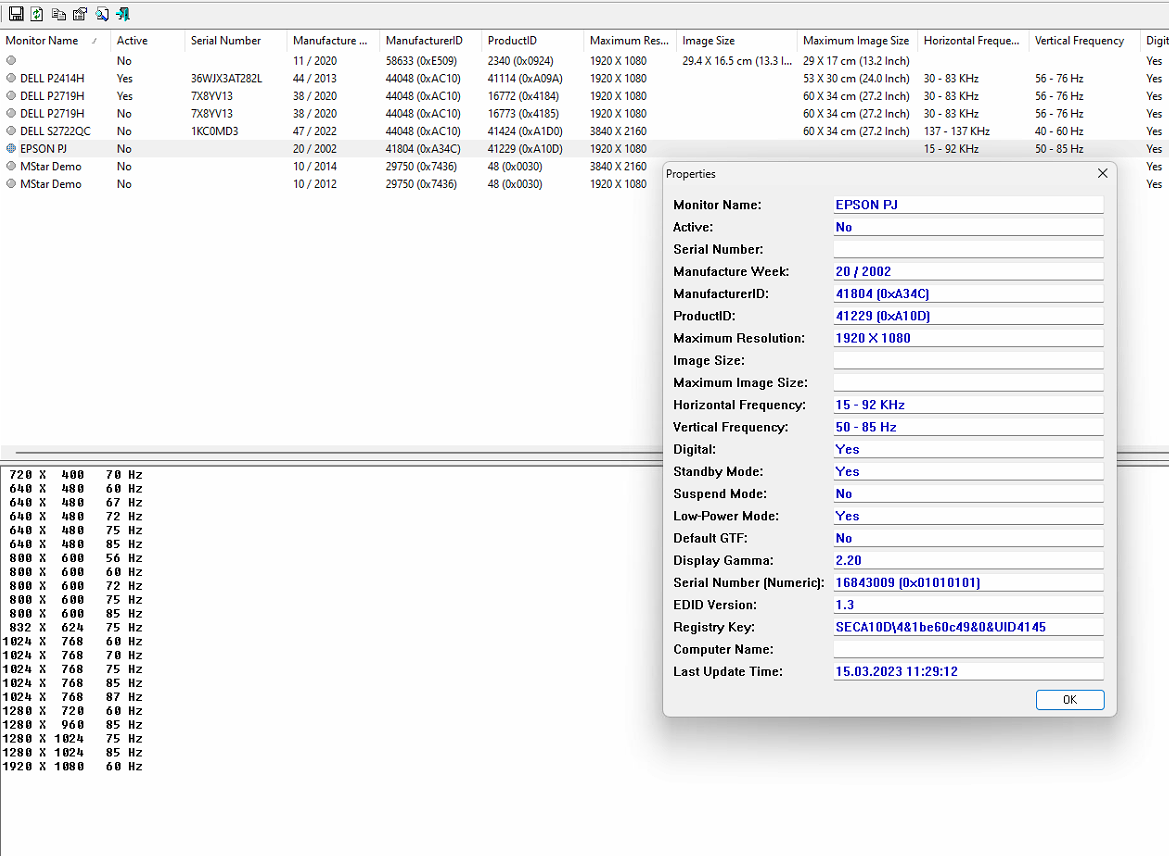Click the Display Gamma field 2.20

click(968, 560)
